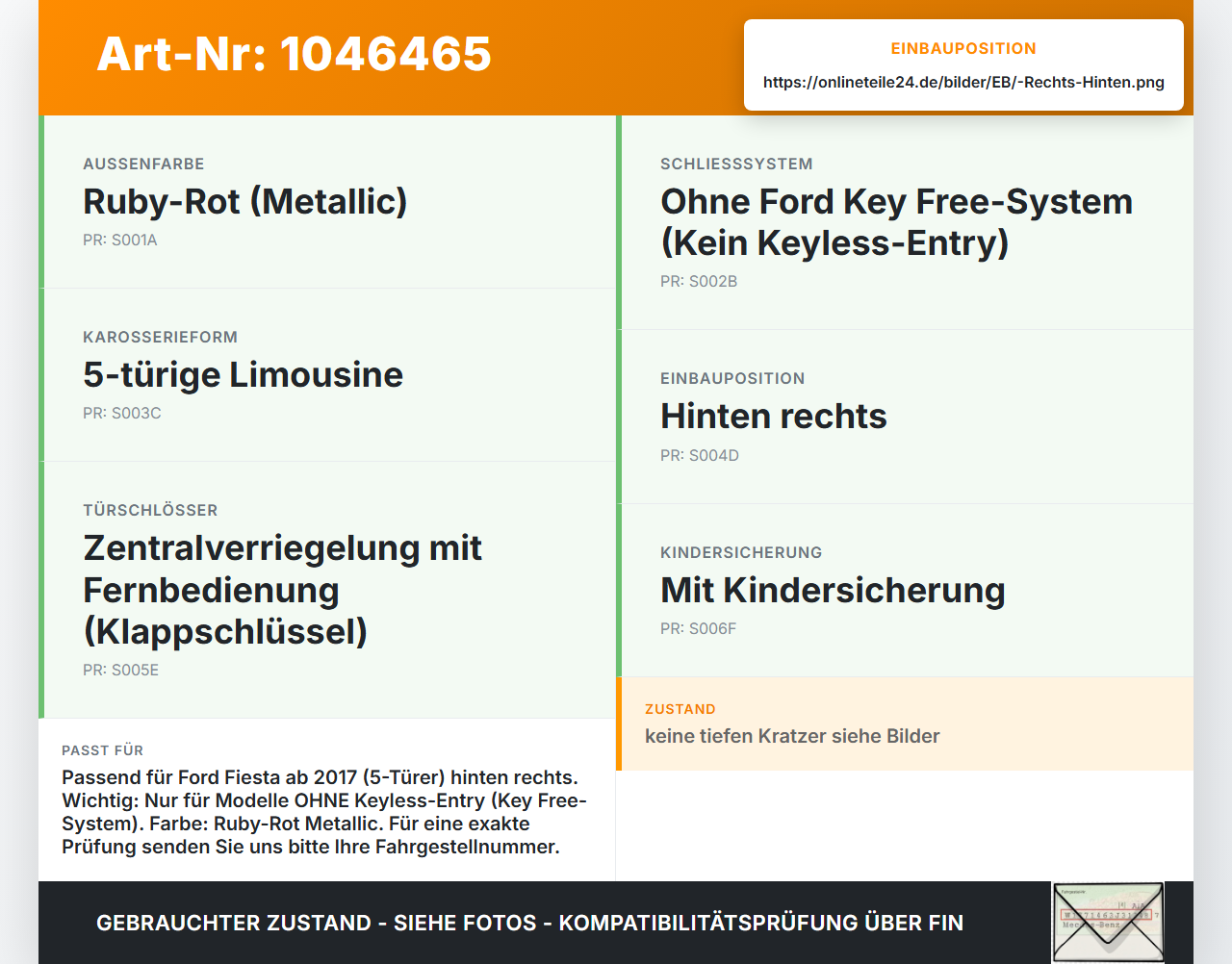The image size is (1232, 964).
Task: Click the PR: S003C code
Action: click(x=122, y=414)
